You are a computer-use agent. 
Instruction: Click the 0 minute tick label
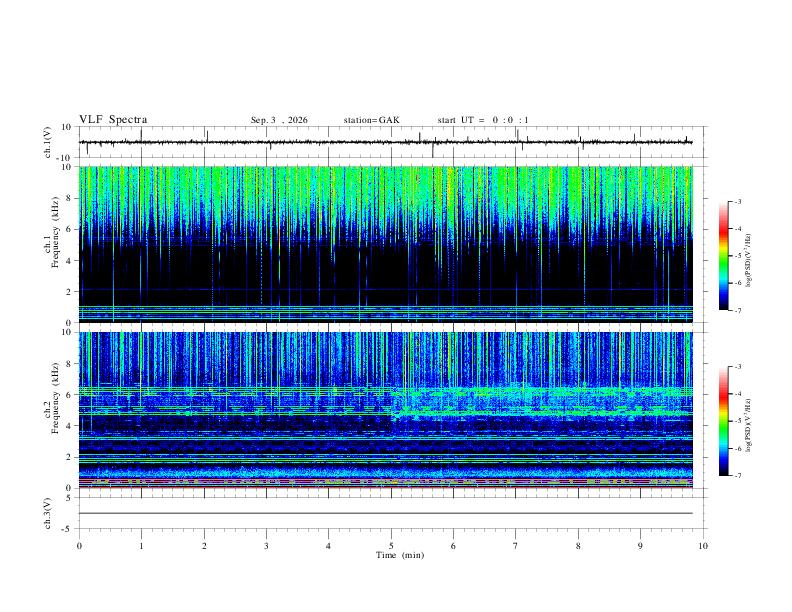pos(79,546)
